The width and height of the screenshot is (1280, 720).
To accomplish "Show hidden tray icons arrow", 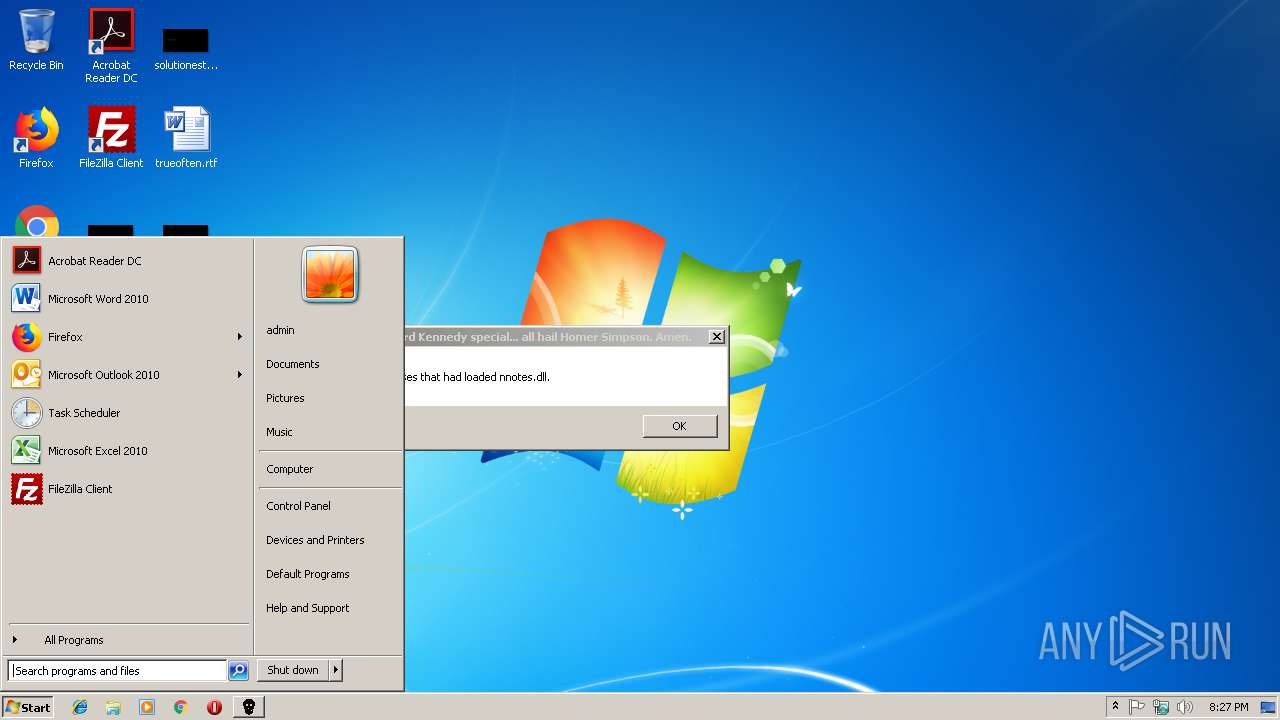I will point(1115,707).
